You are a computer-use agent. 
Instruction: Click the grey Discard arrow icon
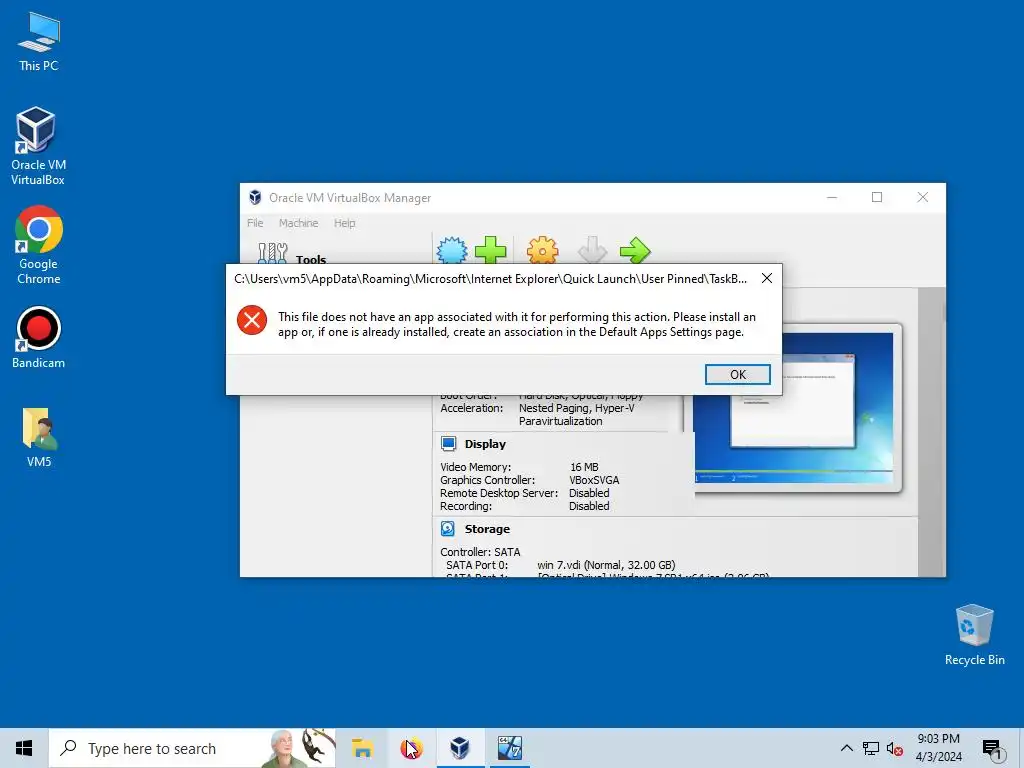pos(593,249)
